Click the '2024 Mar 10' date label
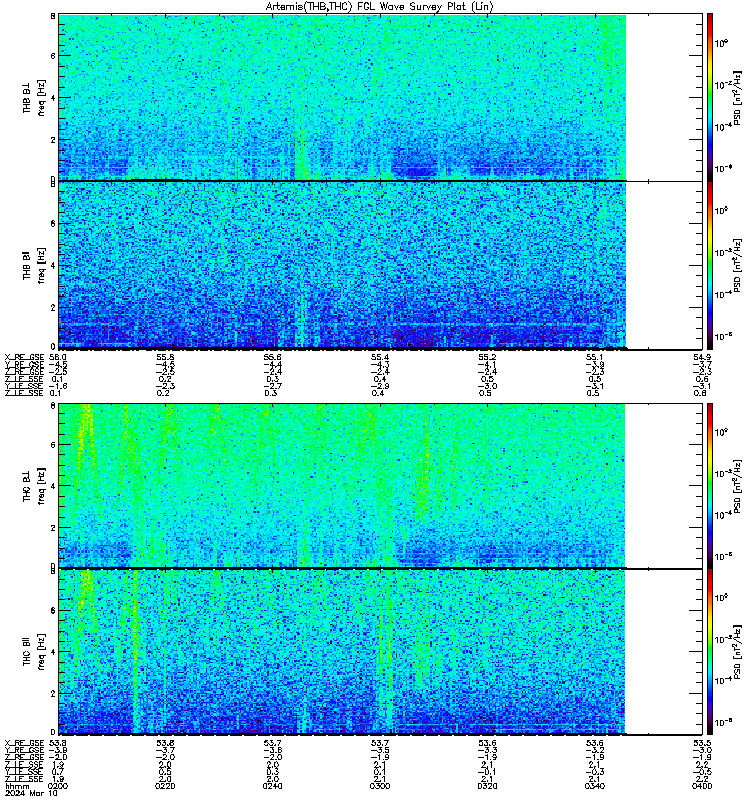Viewport: 750px width, 800px height. (x=31, y=794)
